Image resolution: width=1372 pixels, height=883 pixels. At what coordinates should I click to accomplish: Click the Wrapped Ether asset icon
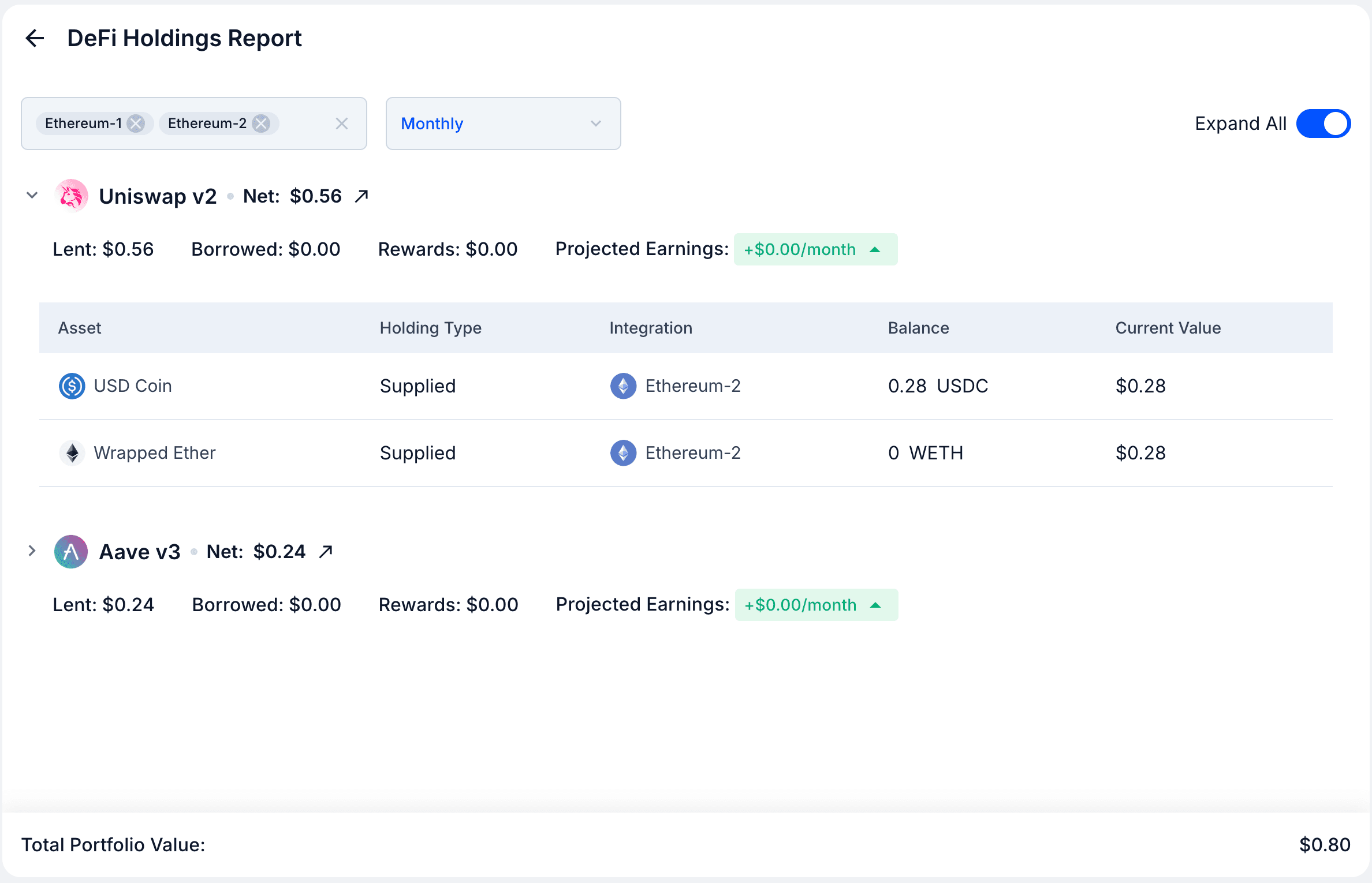click(71, 453)
